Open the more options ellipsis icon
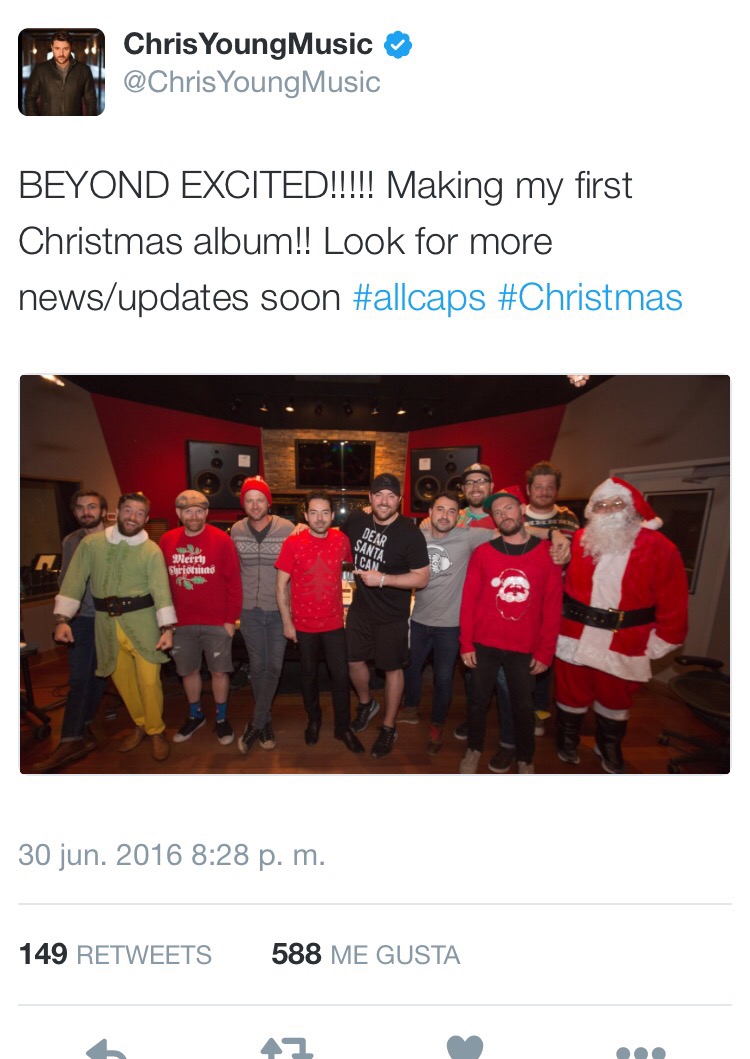This screenshot has height=1059, width=750. 641,1052
